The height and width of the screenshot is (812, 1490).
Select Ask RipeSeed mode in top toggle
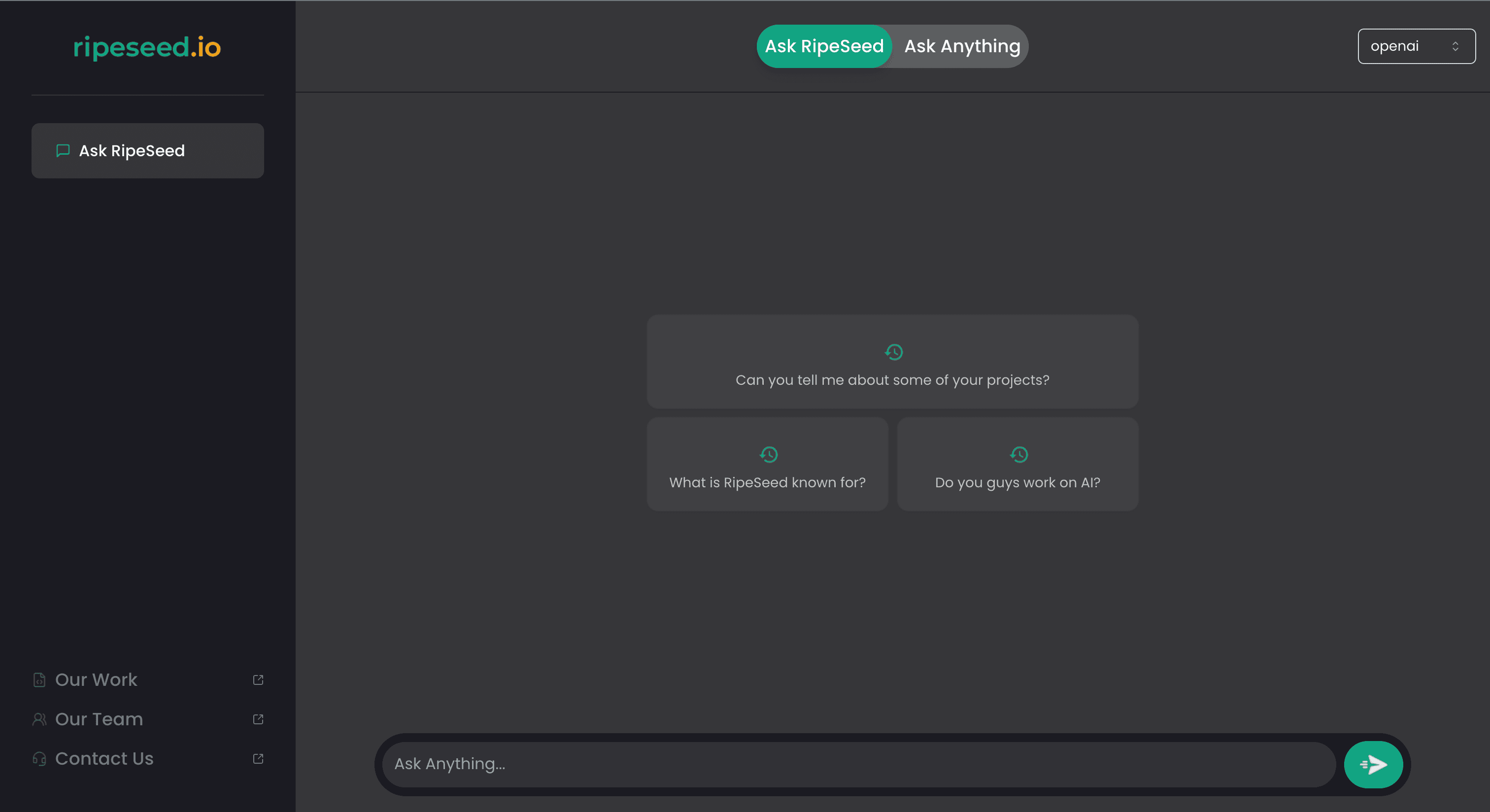pyautogui.click(x=824, y=46)
